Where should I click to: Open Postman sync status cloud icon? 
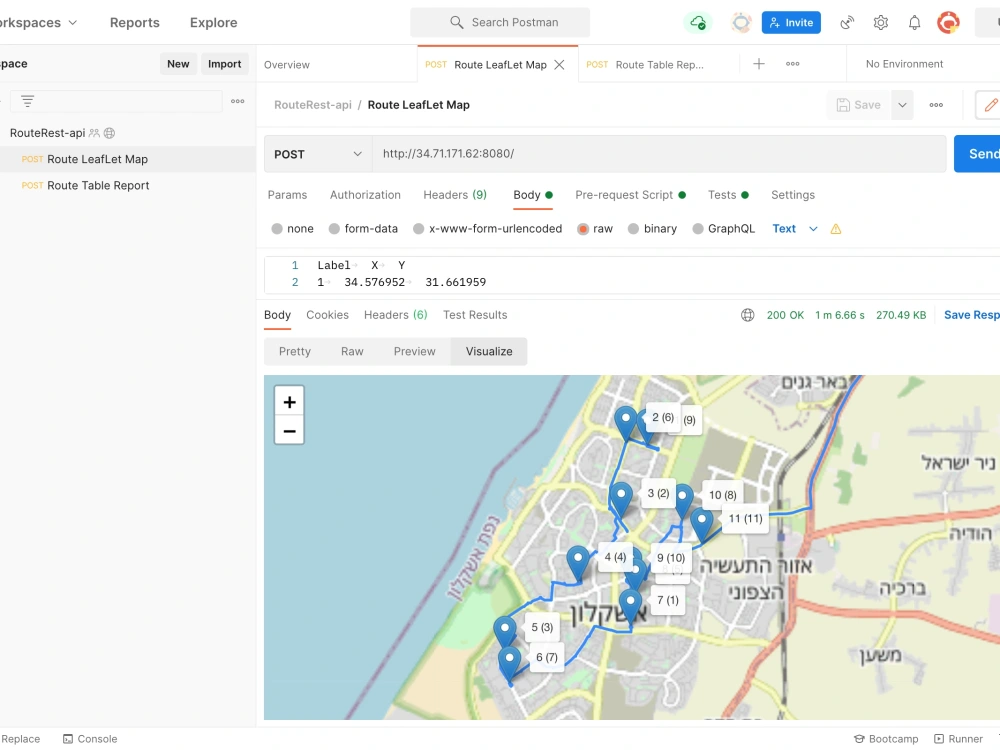pos(698,22)
